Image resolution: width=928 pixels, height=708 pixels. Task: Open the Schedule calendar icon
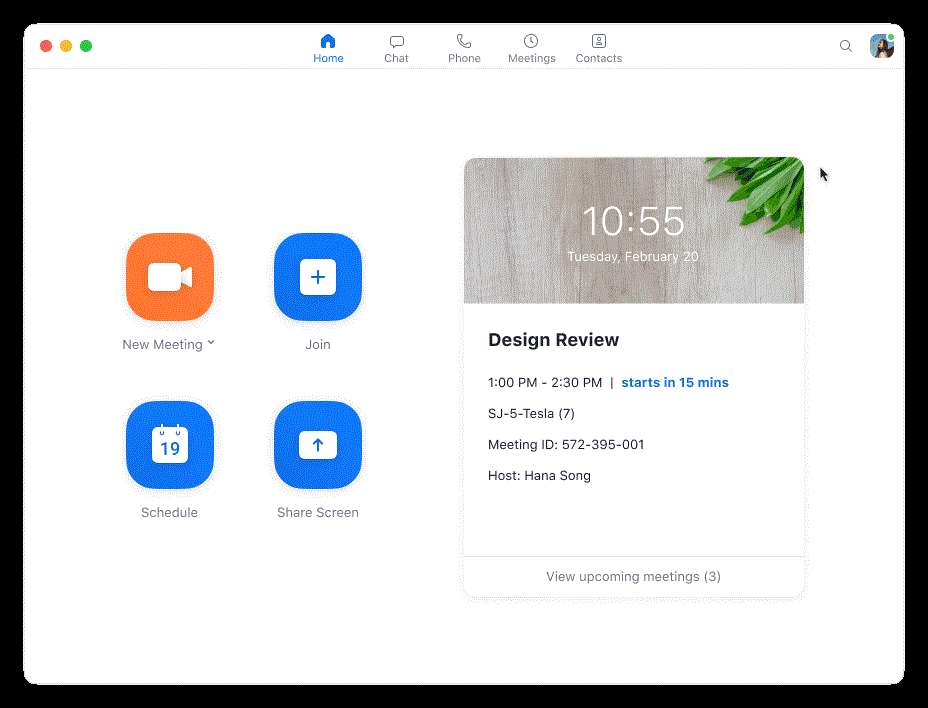tap(170, 445)
